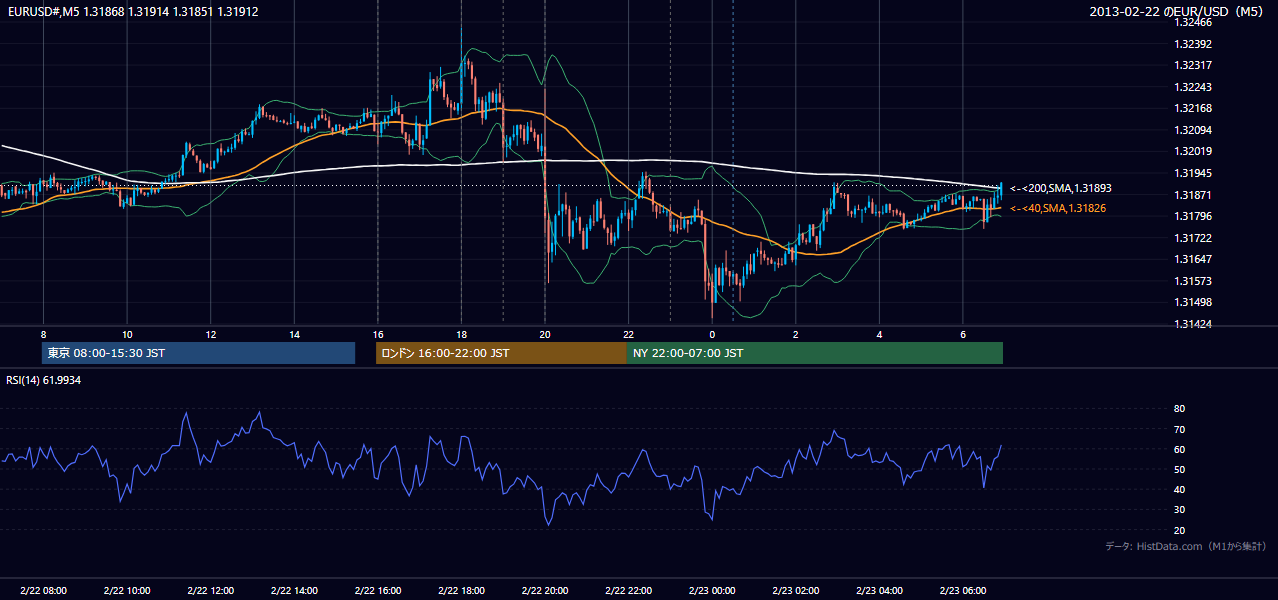Click the 200 SMA 1.31893 label
The image size is (1278, 600).
point(1060,188)
